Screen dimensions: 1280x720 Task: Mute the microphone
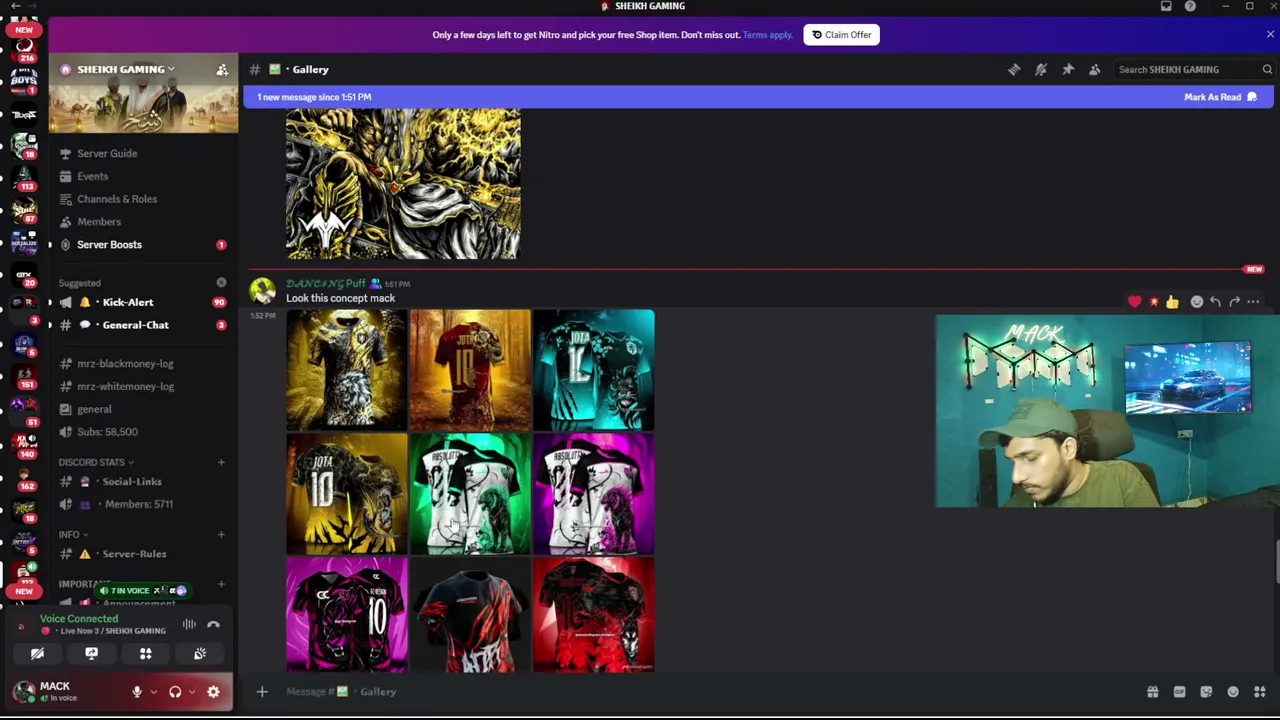point(137,692)
